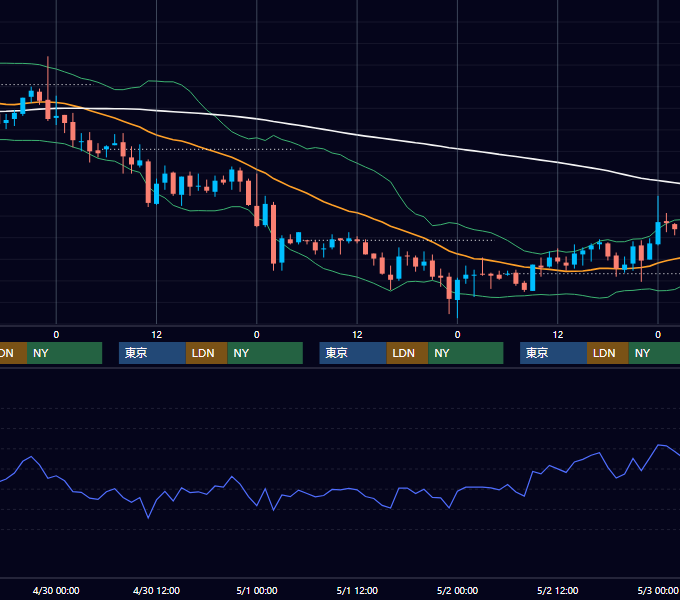
Task: Select the 東京 session block on 5/2
Action: point(553,353)
